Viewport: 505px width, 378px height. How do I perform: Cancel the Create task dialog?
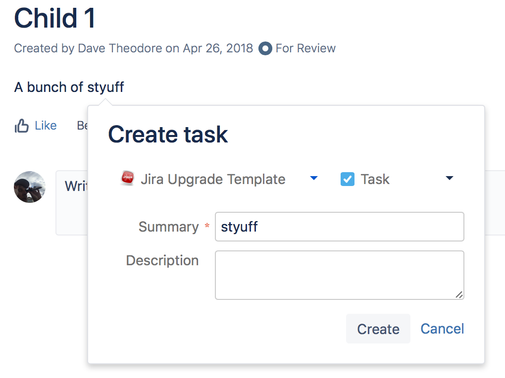click(442, 329)
